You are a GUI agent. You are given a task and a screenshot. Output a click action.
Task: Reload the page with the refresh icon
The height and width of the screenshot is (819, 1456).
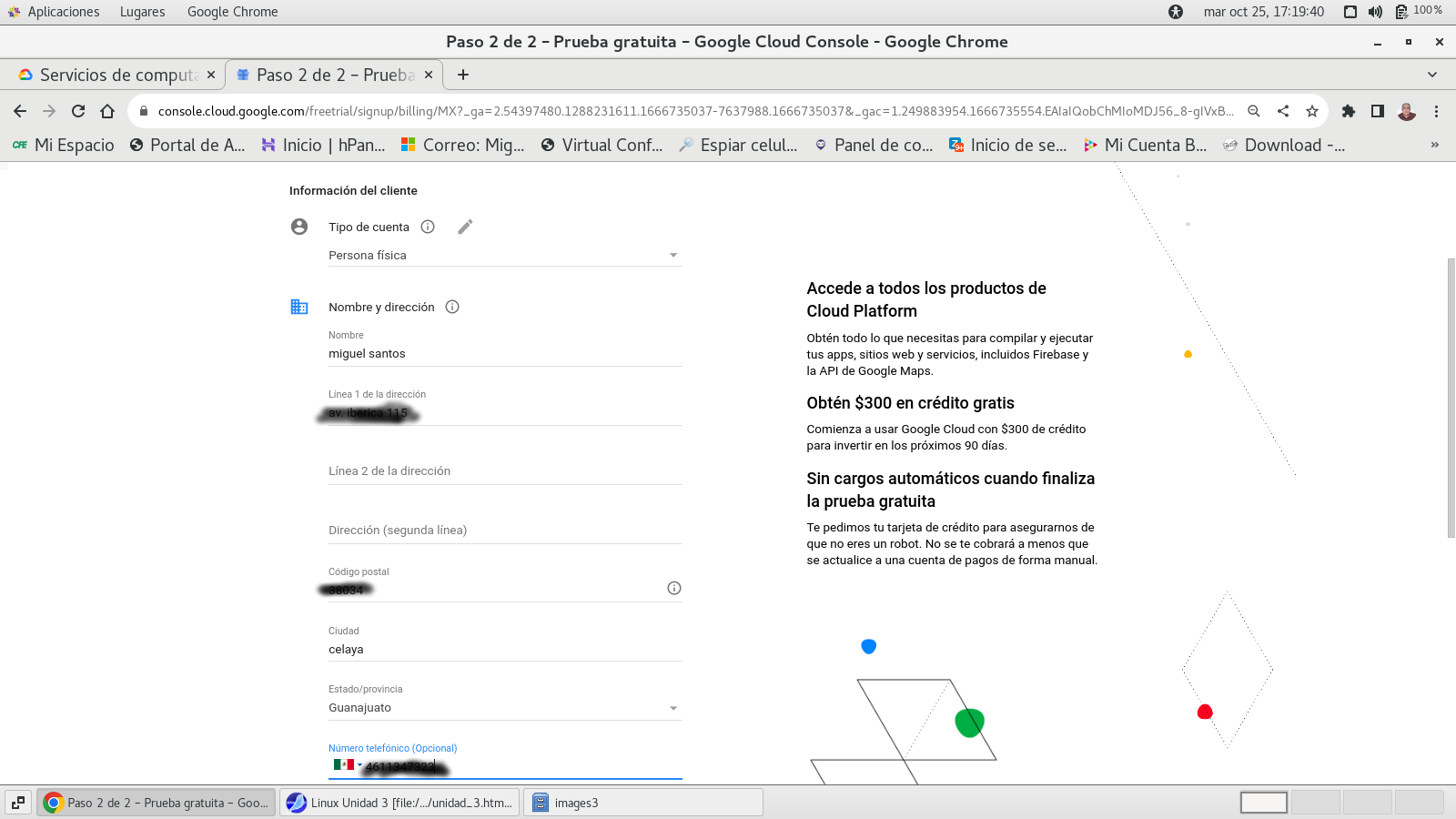coord(78,111)
